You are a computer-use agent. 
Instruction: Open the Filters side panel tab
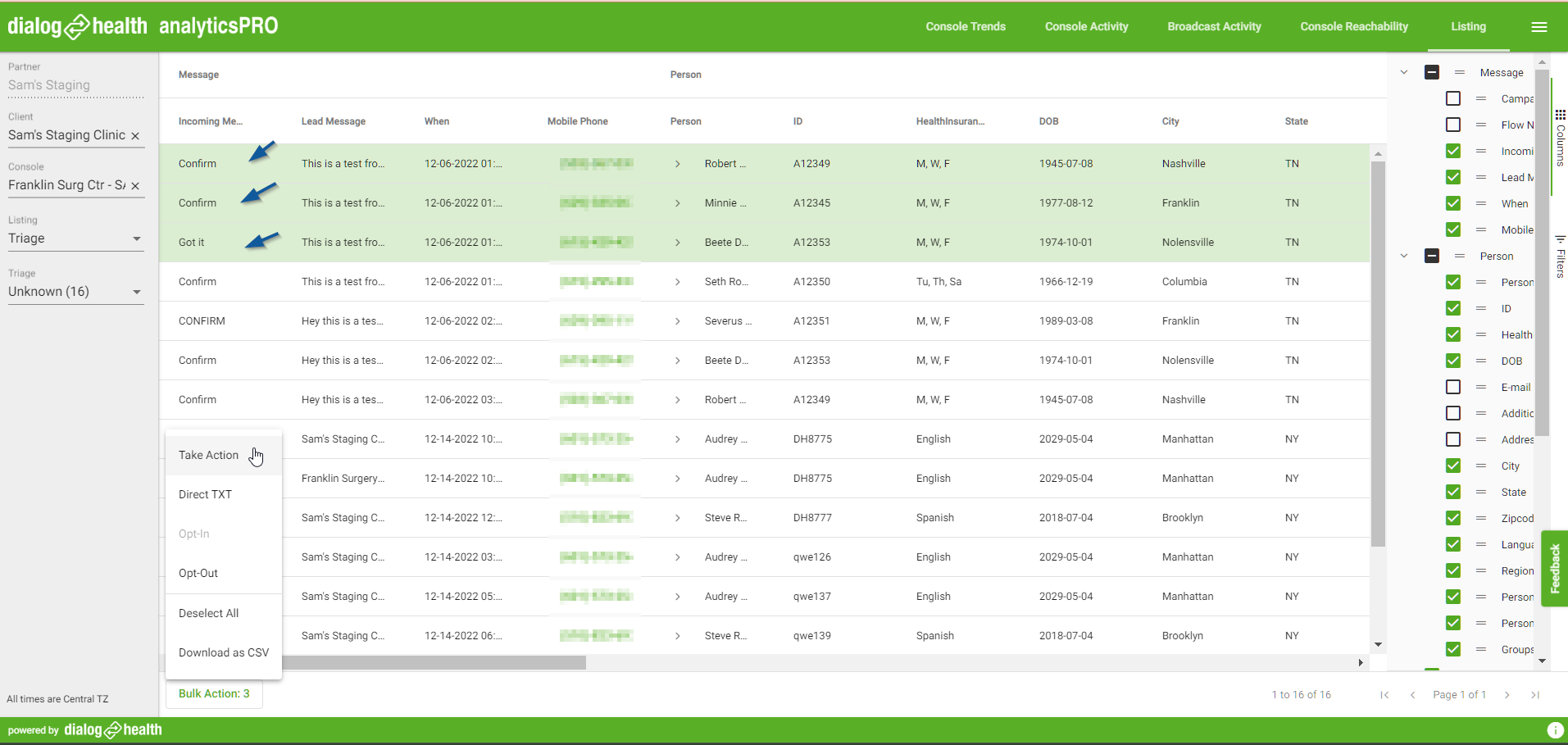1560,257
